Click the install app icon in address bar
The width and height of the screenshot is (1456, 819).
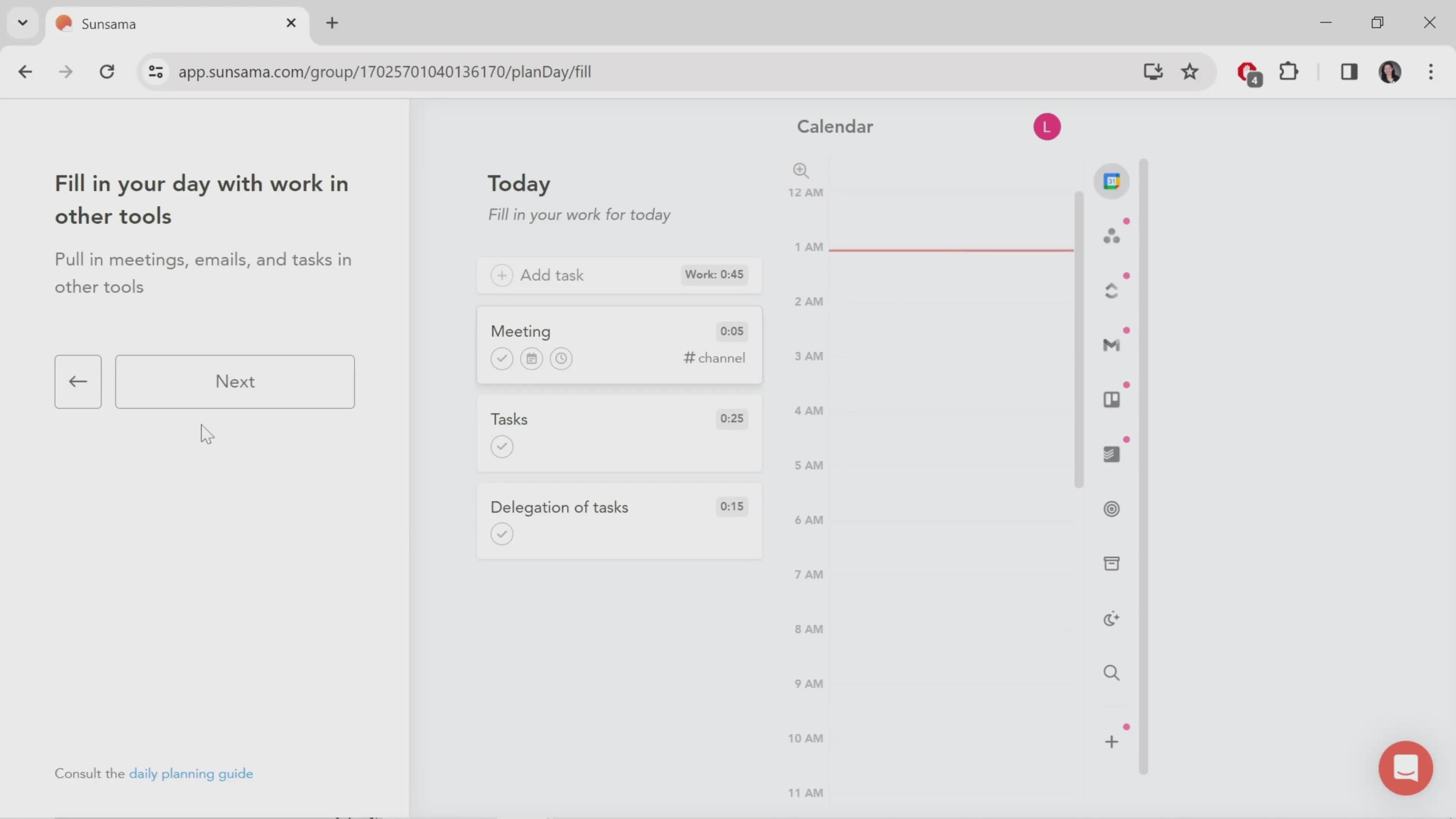1153,72
